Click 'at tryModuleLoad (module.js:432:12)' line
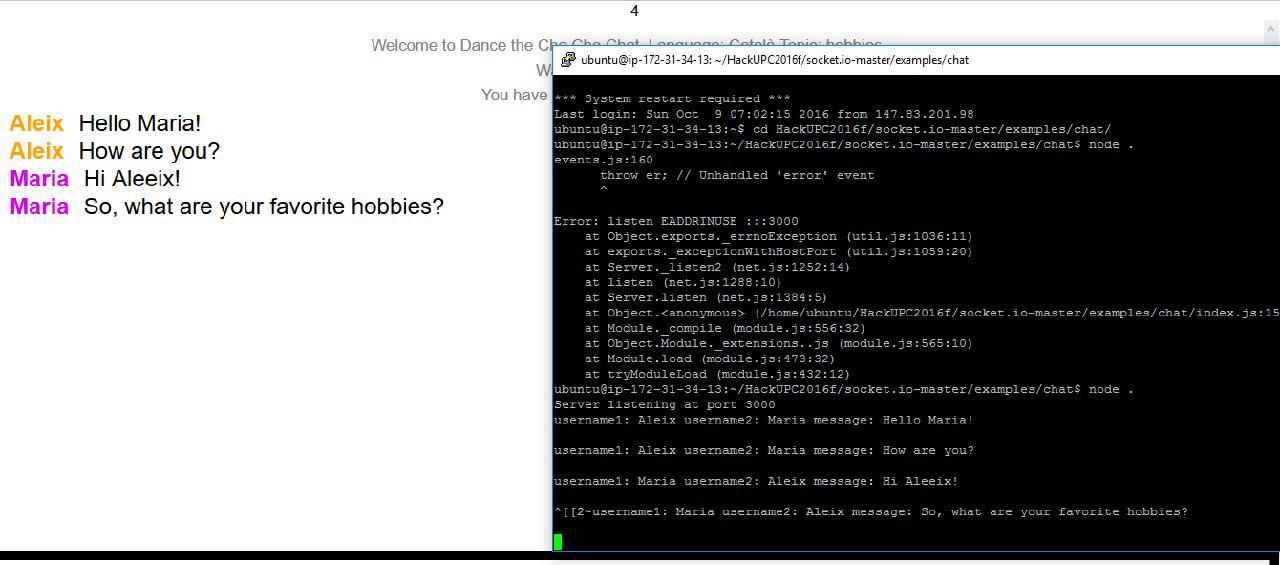This screenshot has height=565, width=1280. pos(717,374)
